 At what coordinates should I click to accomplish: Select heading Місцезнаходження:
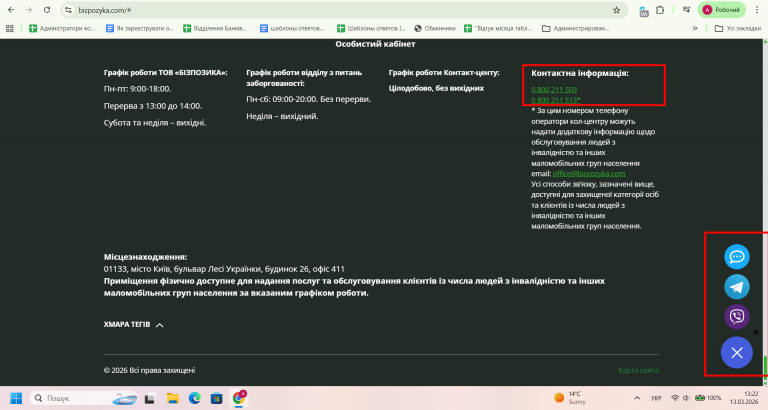(x=145, y=257)
